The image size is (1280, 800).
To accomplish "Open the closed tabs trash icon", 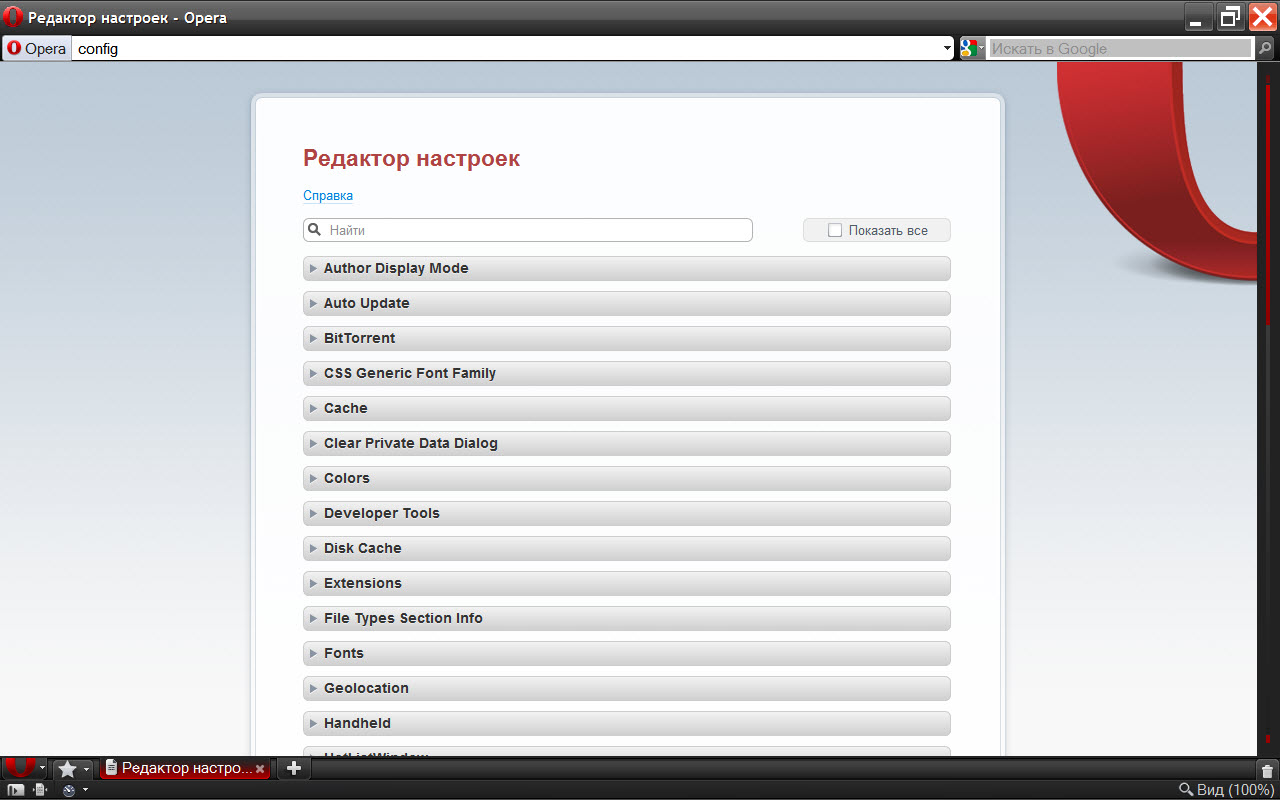I will pos(1267,770).
